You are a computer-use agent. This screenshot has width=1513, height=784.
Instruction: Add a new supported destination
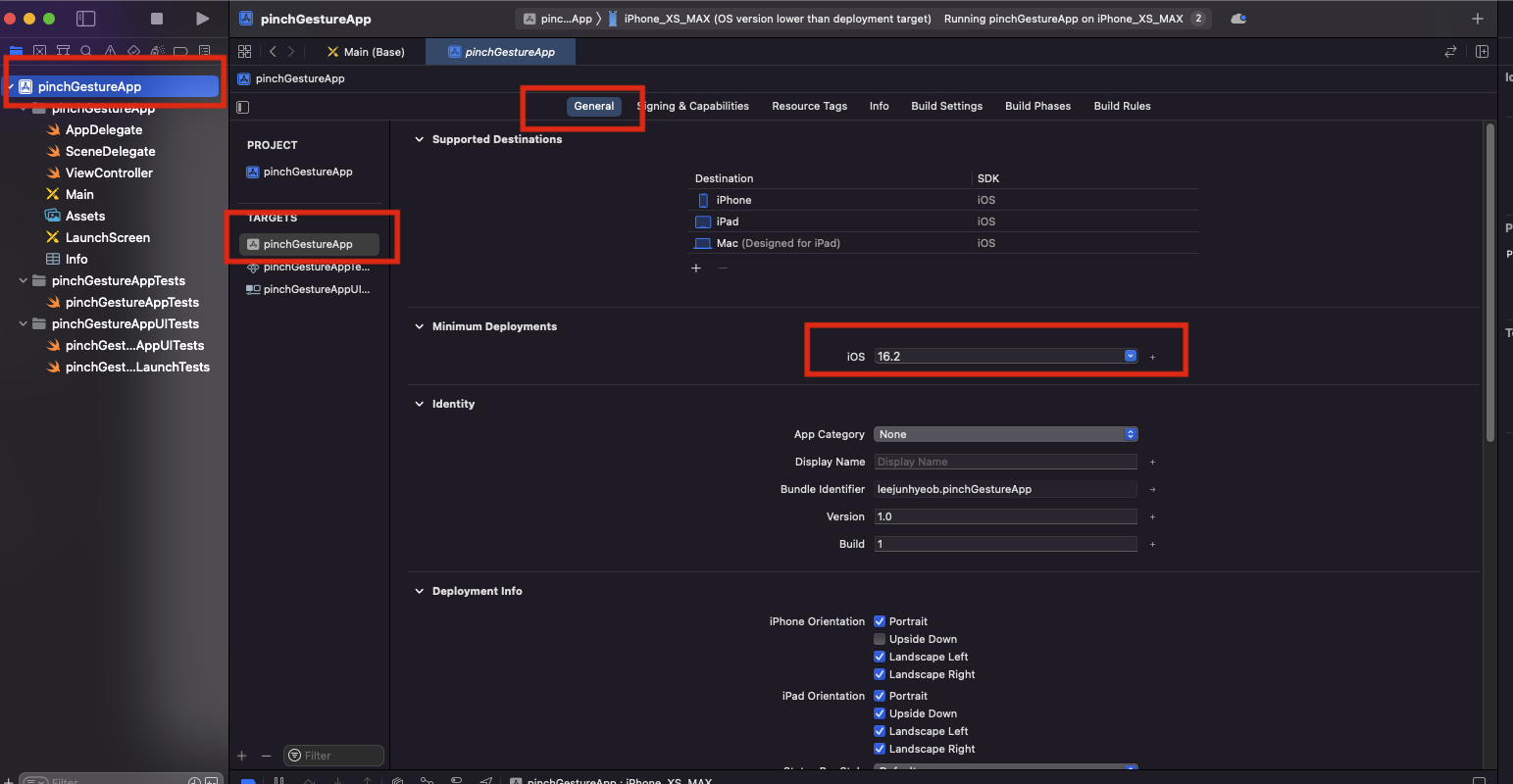(696, 268)
